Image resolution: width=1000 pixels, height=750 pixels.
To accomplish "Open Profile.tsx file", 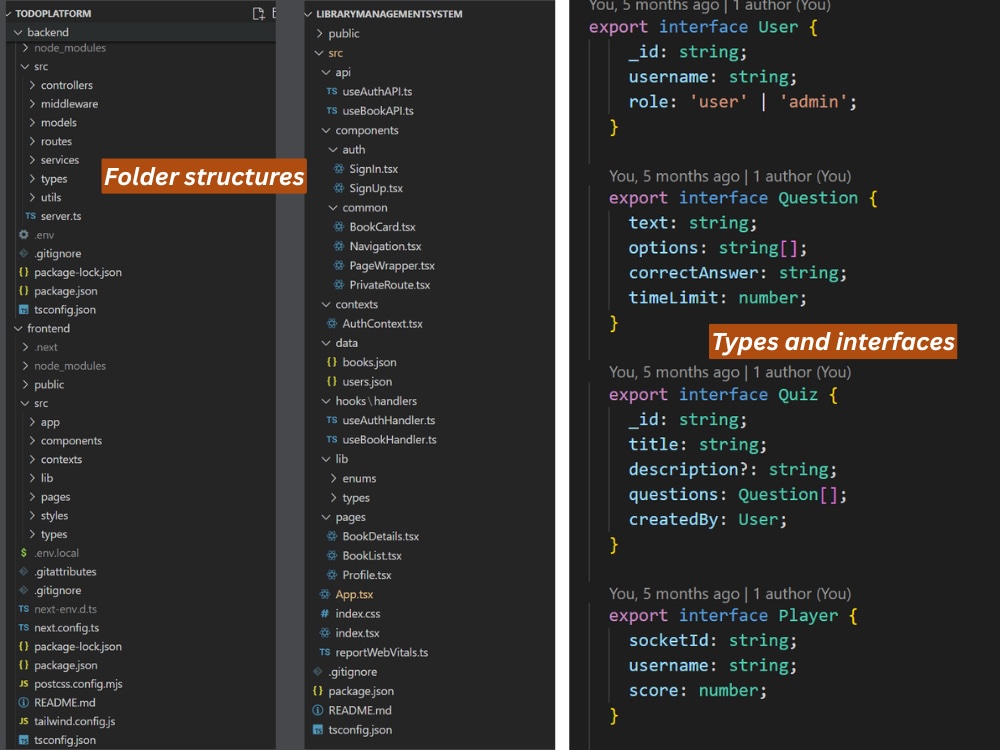I will [x=367, y=575].
